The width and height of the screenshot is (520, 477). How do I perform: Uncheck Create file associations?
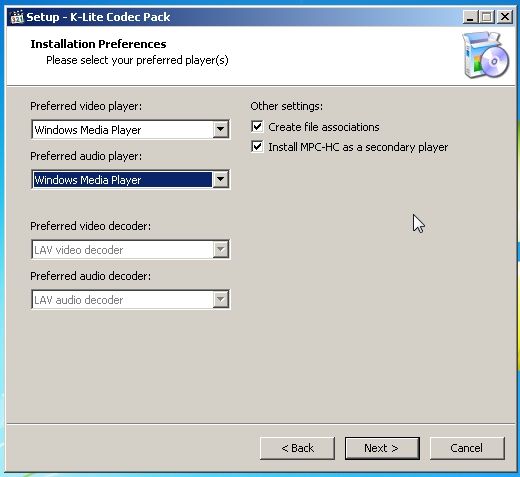click(257, 127)
